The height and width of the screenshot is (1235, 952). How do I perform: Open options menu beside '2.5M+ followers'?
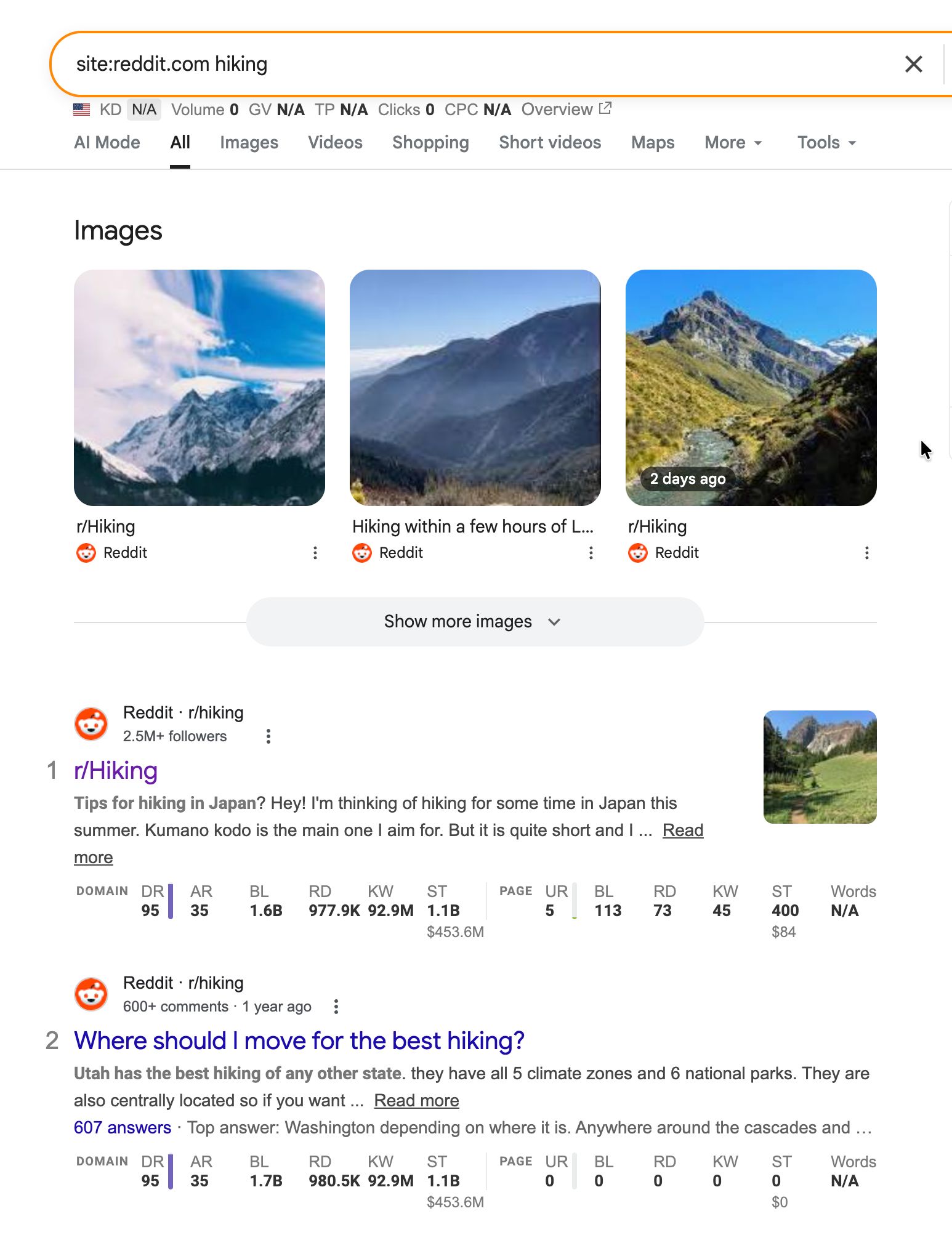tap(268, 736)
